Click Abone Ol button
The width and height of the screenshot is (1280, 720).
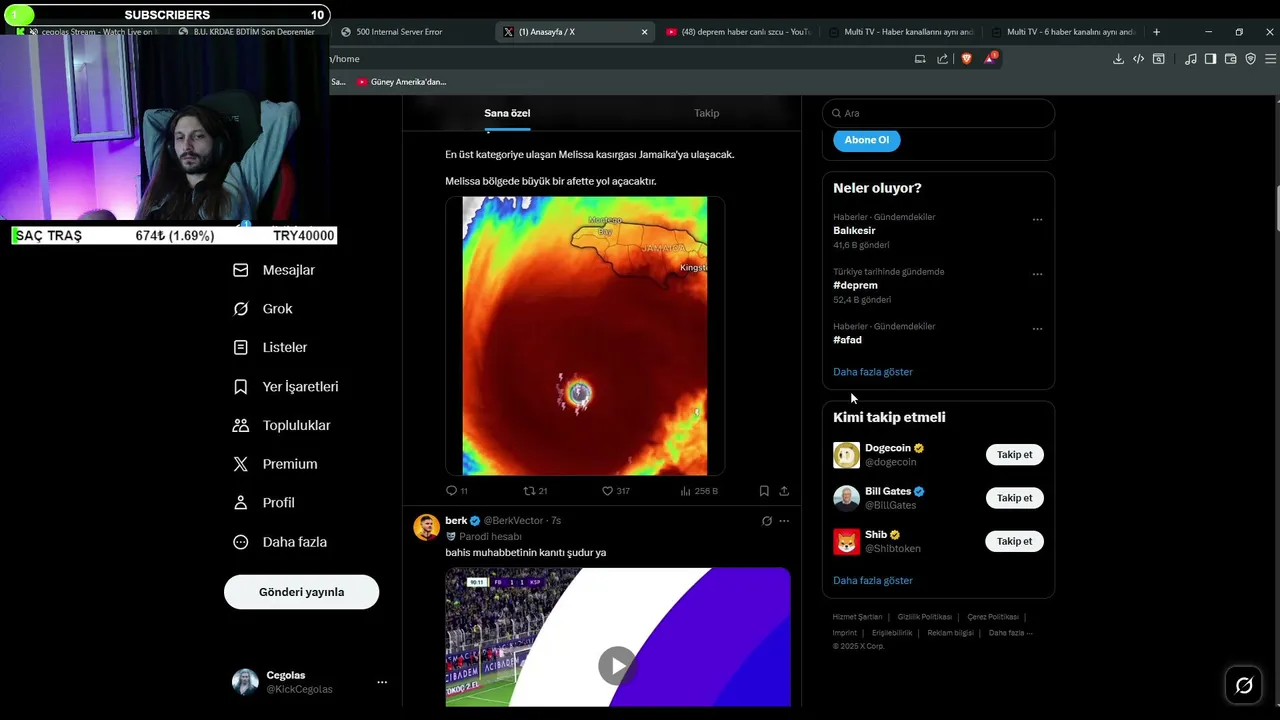(866, 140)
